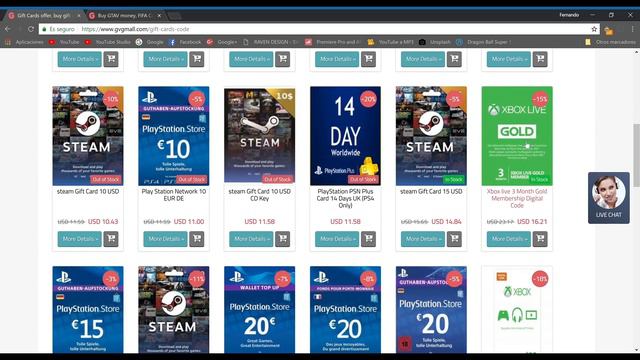The width and height of the screenshot is (640, 360).
Task: Click the USD 10.43 price text
Action: tap(103, 222)
